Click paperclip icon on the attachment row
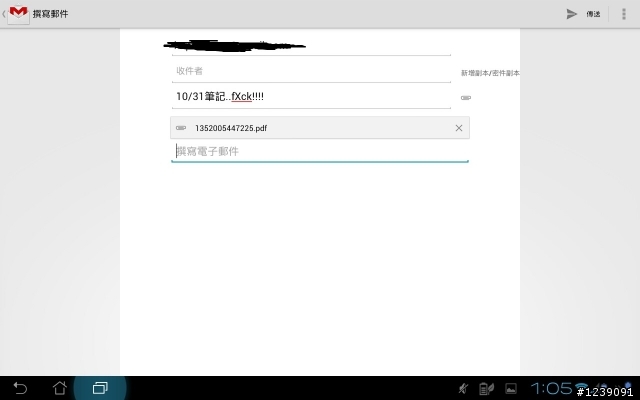The width and height of the screenshot is (640, 400). tap(181, 128)
